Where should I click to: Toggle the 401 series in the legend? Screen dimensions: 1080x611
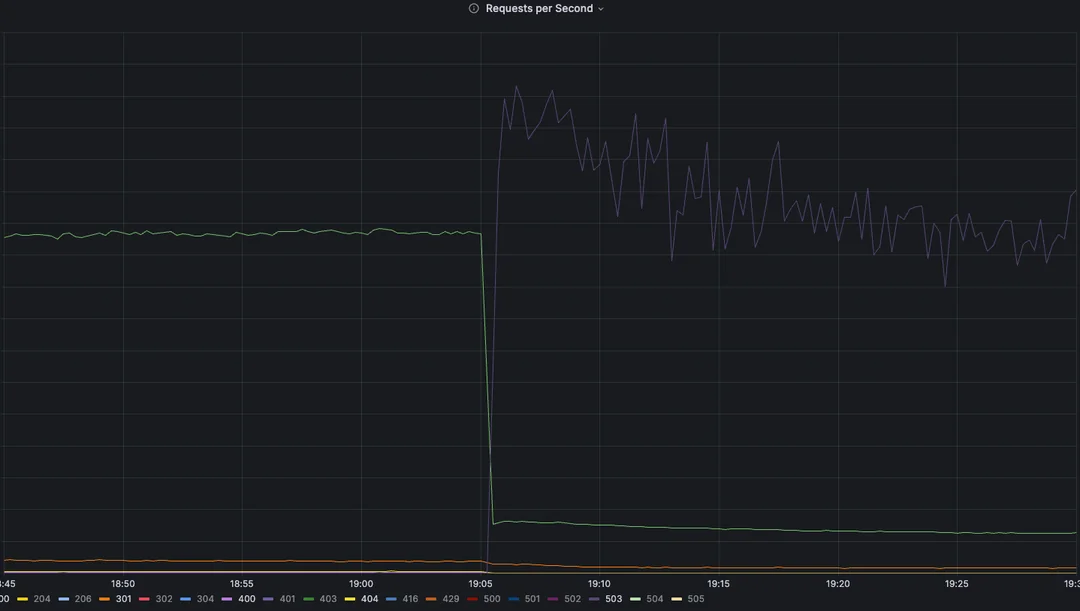pos(287,599)
